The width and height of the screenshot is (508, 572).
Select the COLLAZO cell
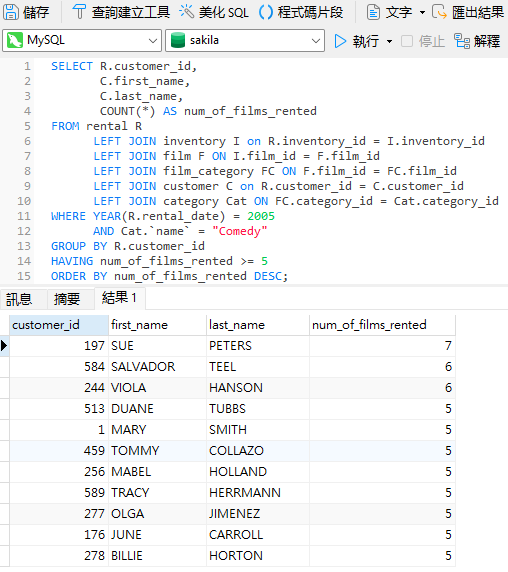258,451
